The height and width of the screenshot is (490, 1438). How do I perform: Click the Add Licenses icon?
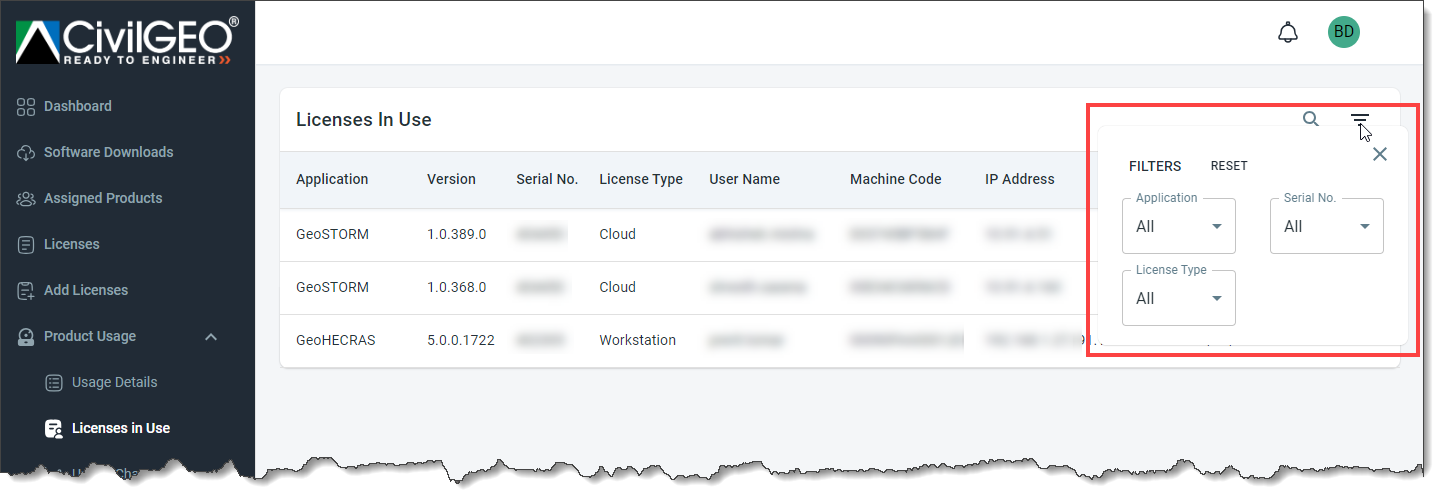(26, 290)
